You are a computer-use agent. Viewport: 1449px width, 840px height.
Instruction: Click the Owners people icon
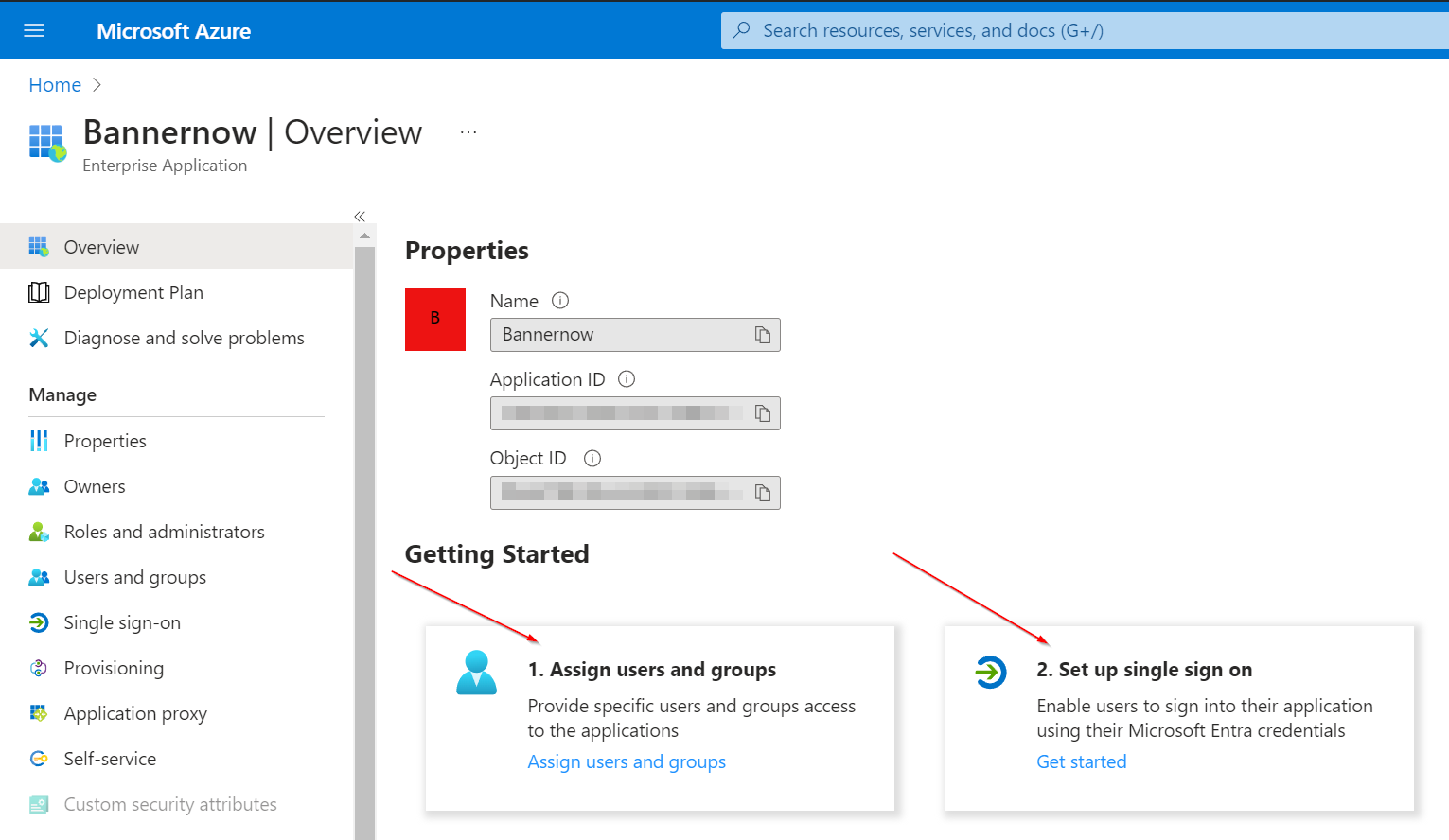[39, 486]
